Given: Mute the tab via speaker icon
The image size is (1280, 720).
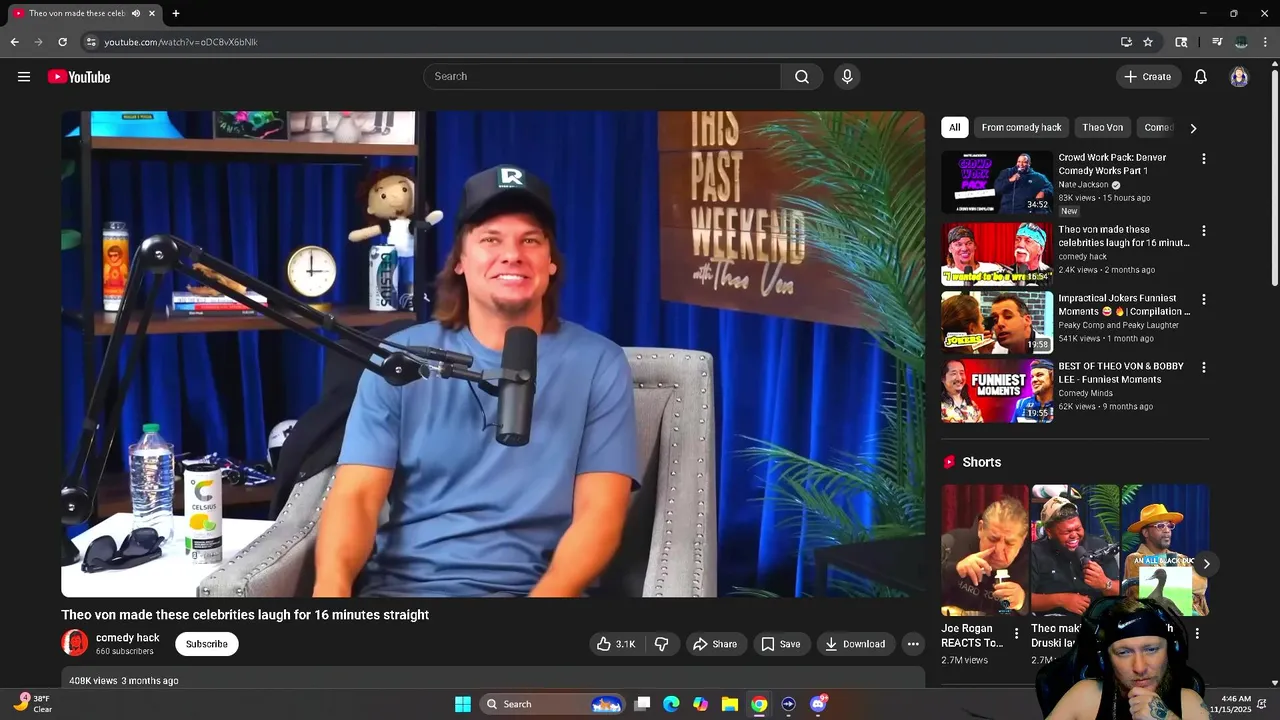Looking at the screenshot, I should point(136,13).
